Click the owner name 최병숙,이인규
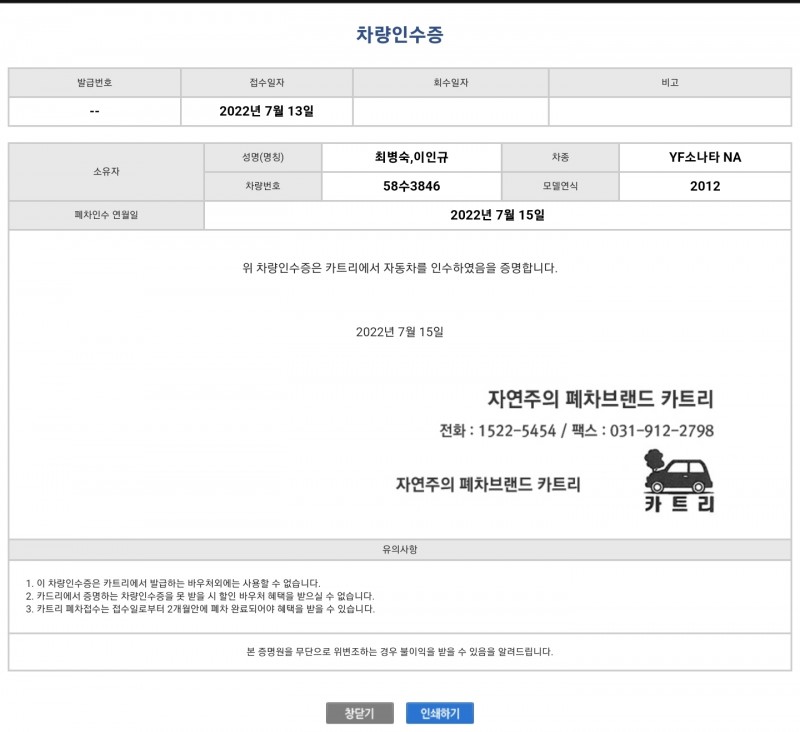Viewport: 800px width, 732px height. pos(411,157)
